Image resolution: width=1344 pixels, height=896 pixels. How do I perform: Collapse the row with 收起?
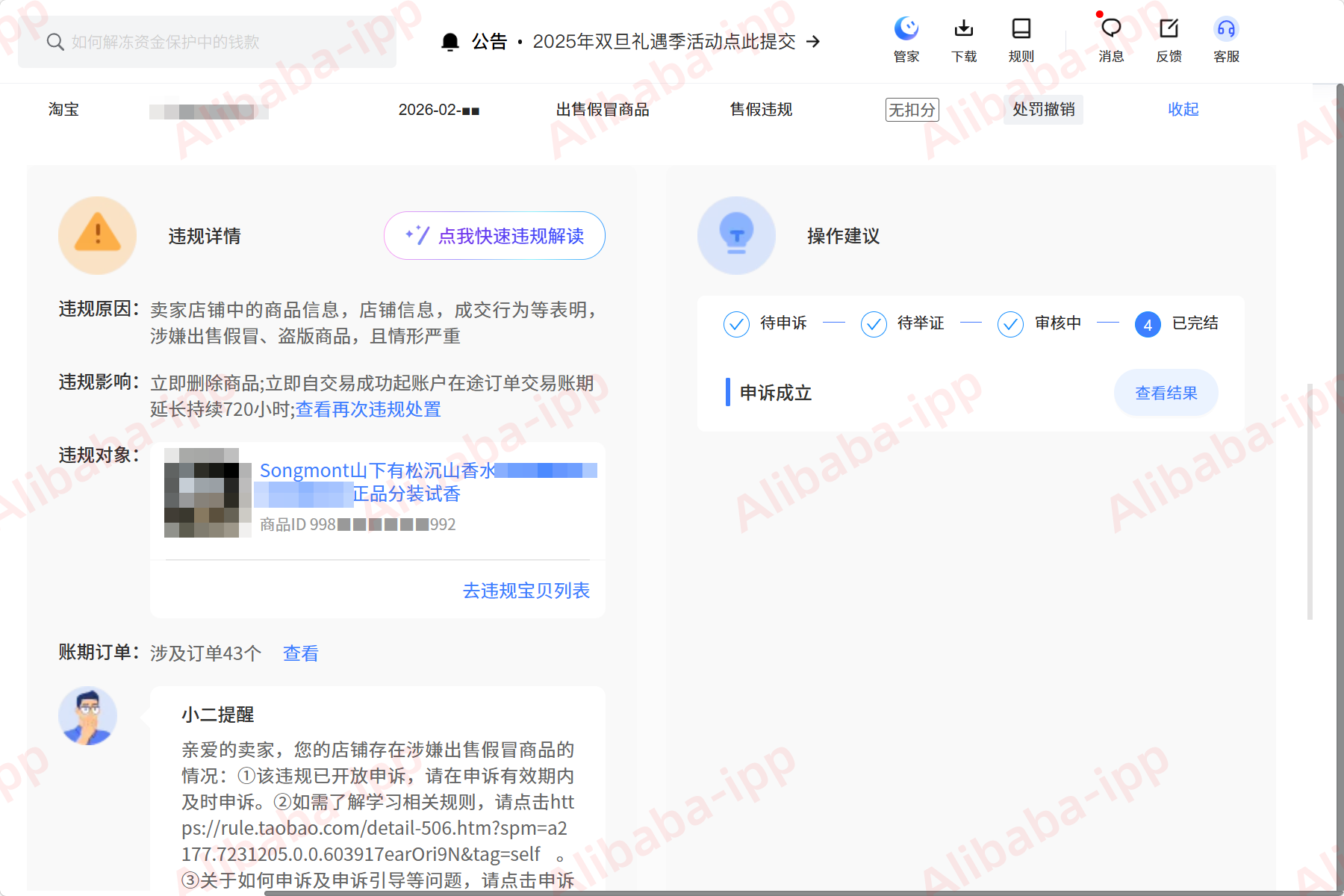[1183, 110]
